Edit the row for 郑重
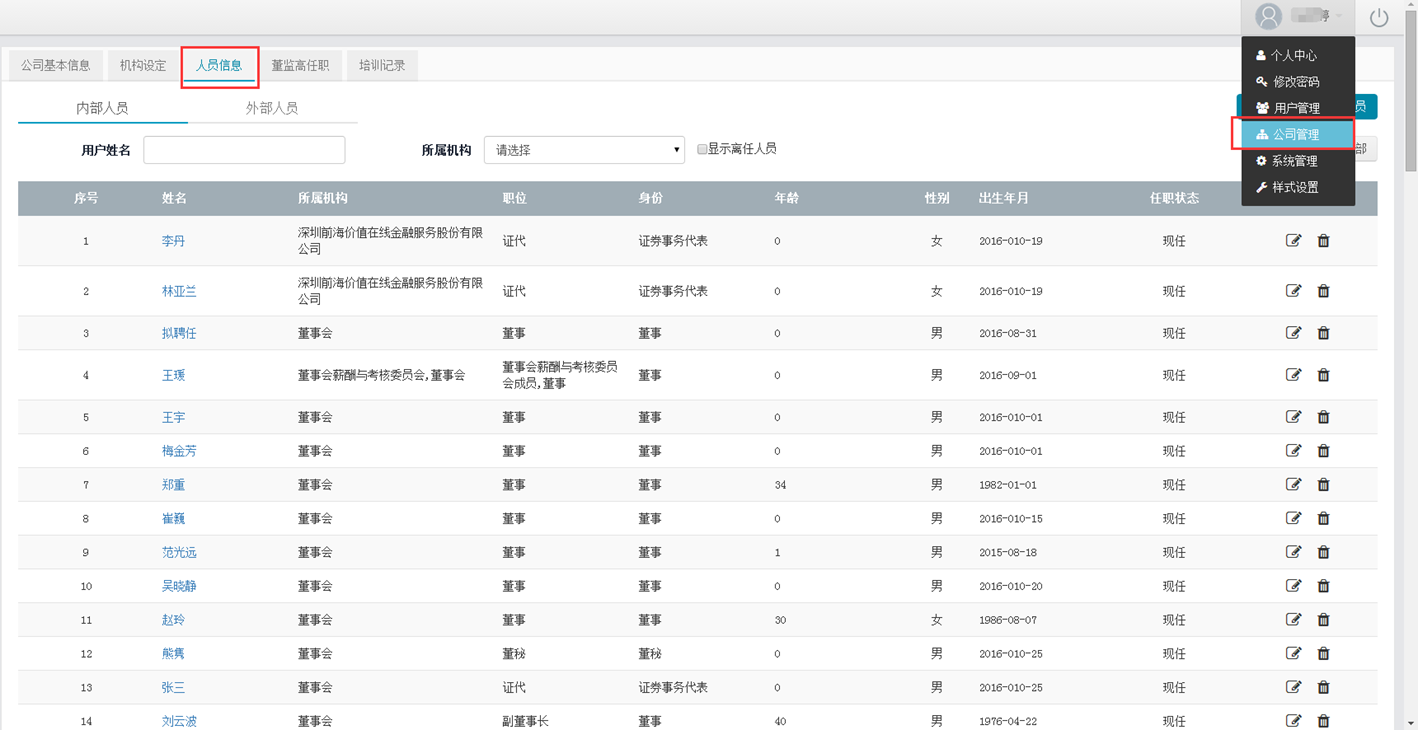Viewport: 1418px width, 730px height. pyautogui.click(x=1293, y=485)
